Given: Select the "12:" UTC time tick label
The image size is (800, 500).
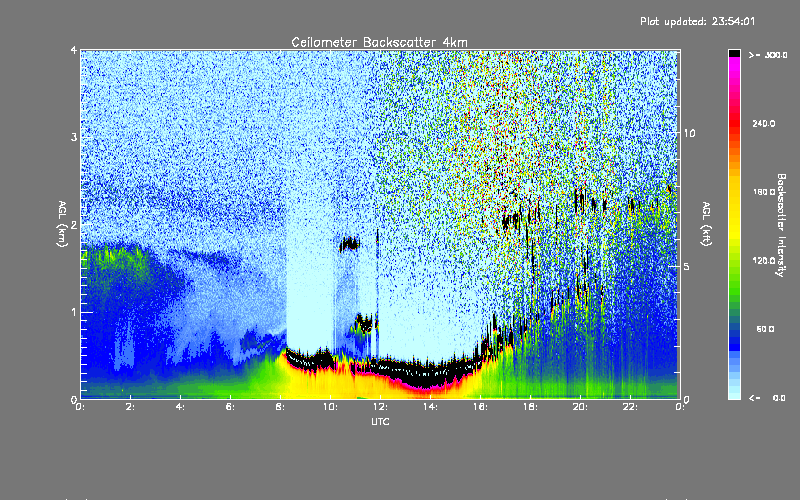Looking at the screenshot, I should 381,407.
